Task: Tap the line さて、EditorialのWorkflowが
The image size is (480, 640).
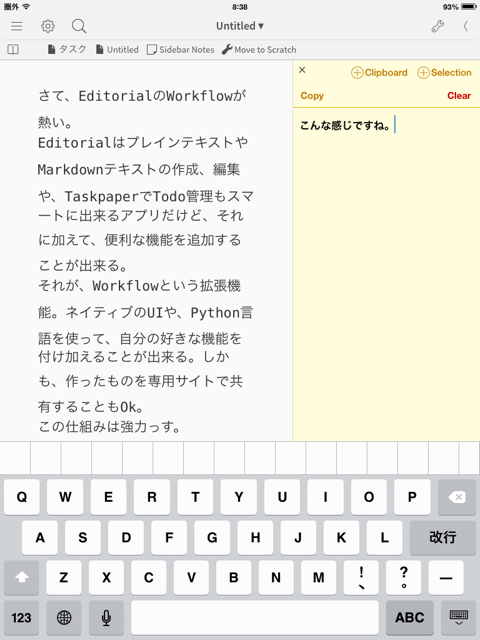Action: tap(142, 96)
